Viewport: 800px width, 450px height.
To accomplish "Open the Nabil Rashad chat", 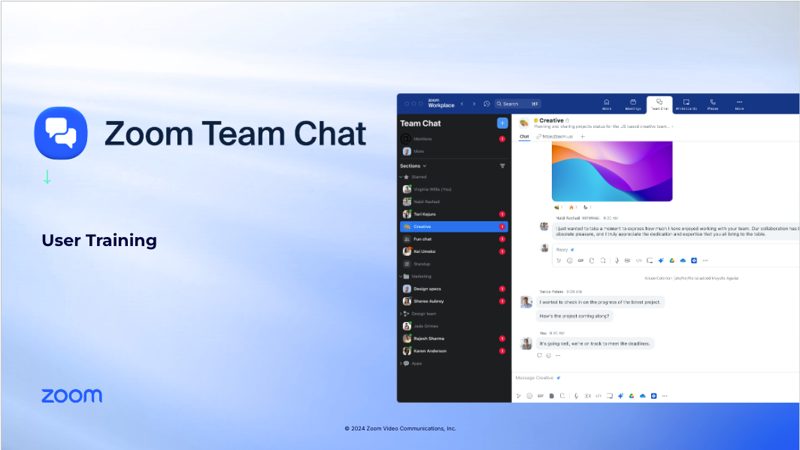I will (454, 202).
